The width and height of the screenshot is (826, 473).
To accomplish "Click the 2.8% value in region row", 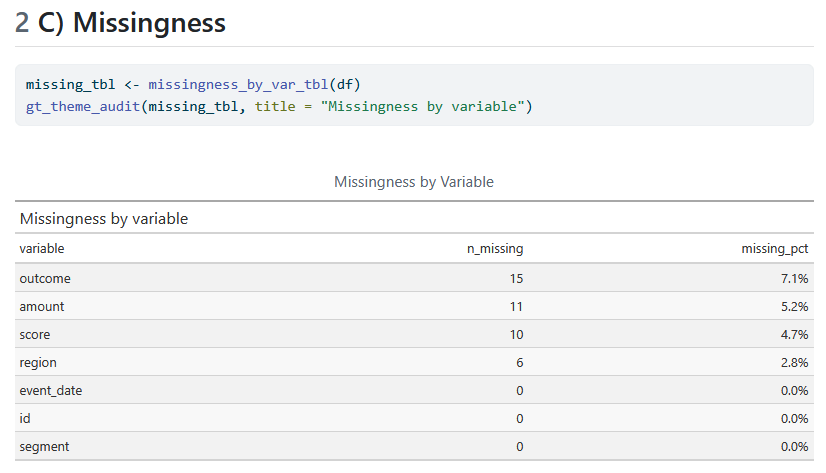I will tap(793, 363).
